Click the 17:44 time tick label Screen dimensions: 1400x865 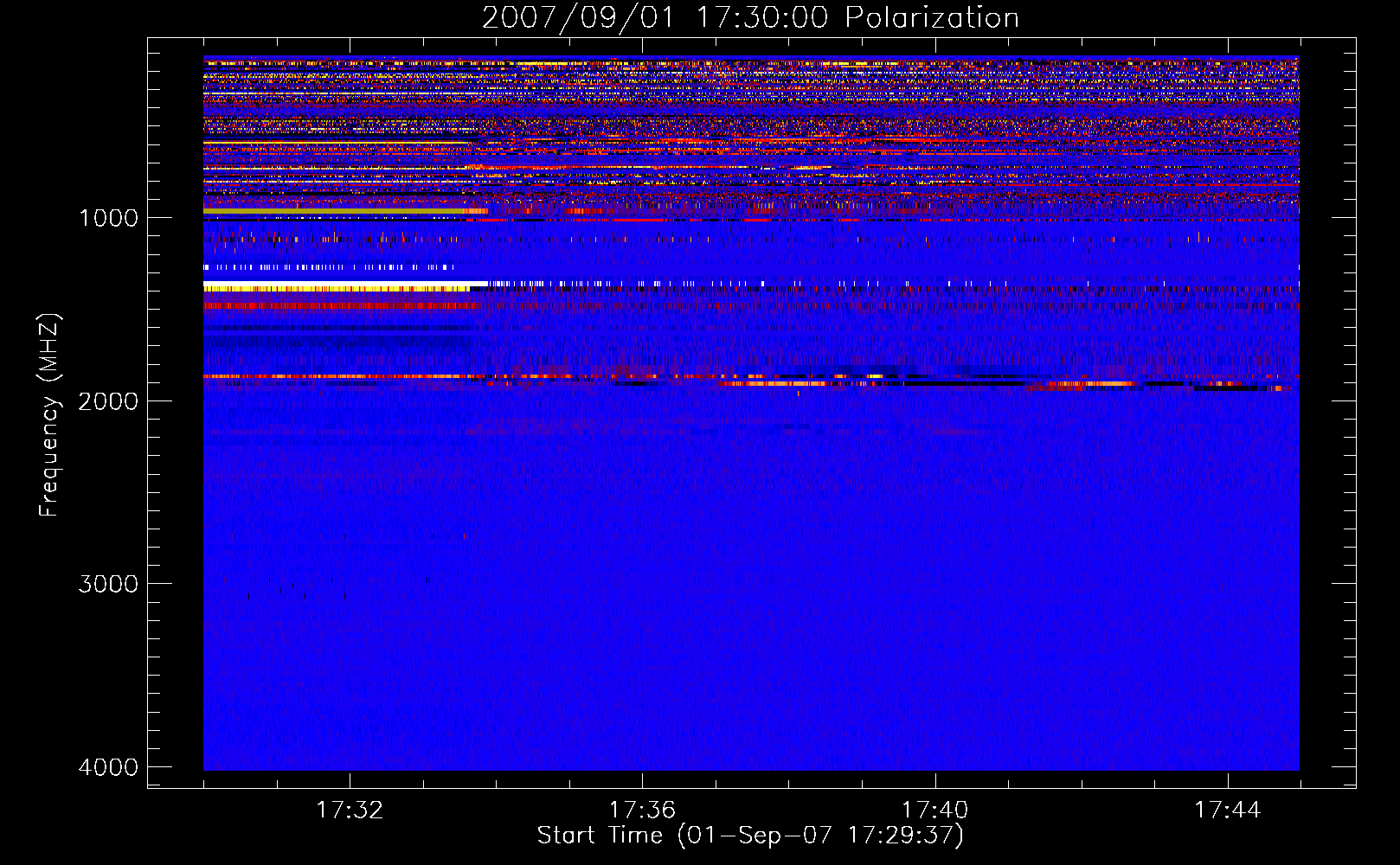coord(1228,811)
